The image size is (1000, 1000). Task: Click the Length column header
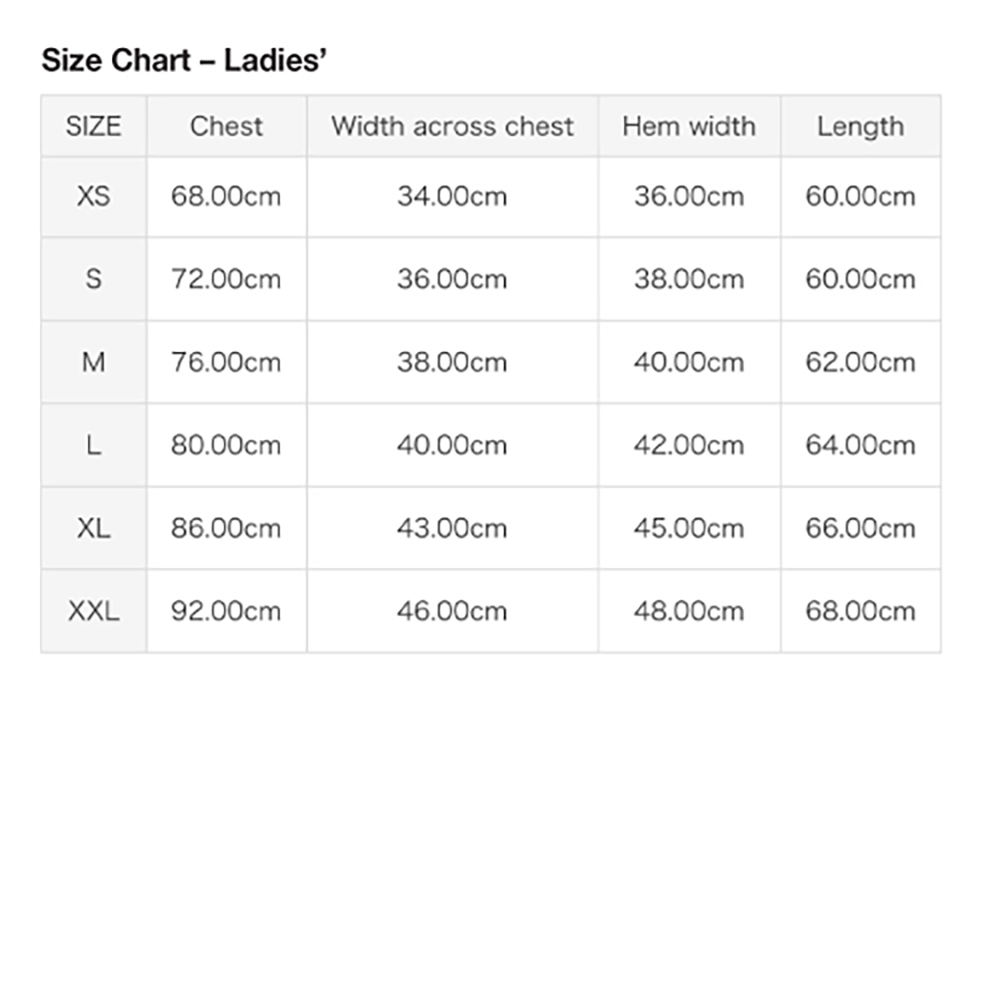point(860,126)
